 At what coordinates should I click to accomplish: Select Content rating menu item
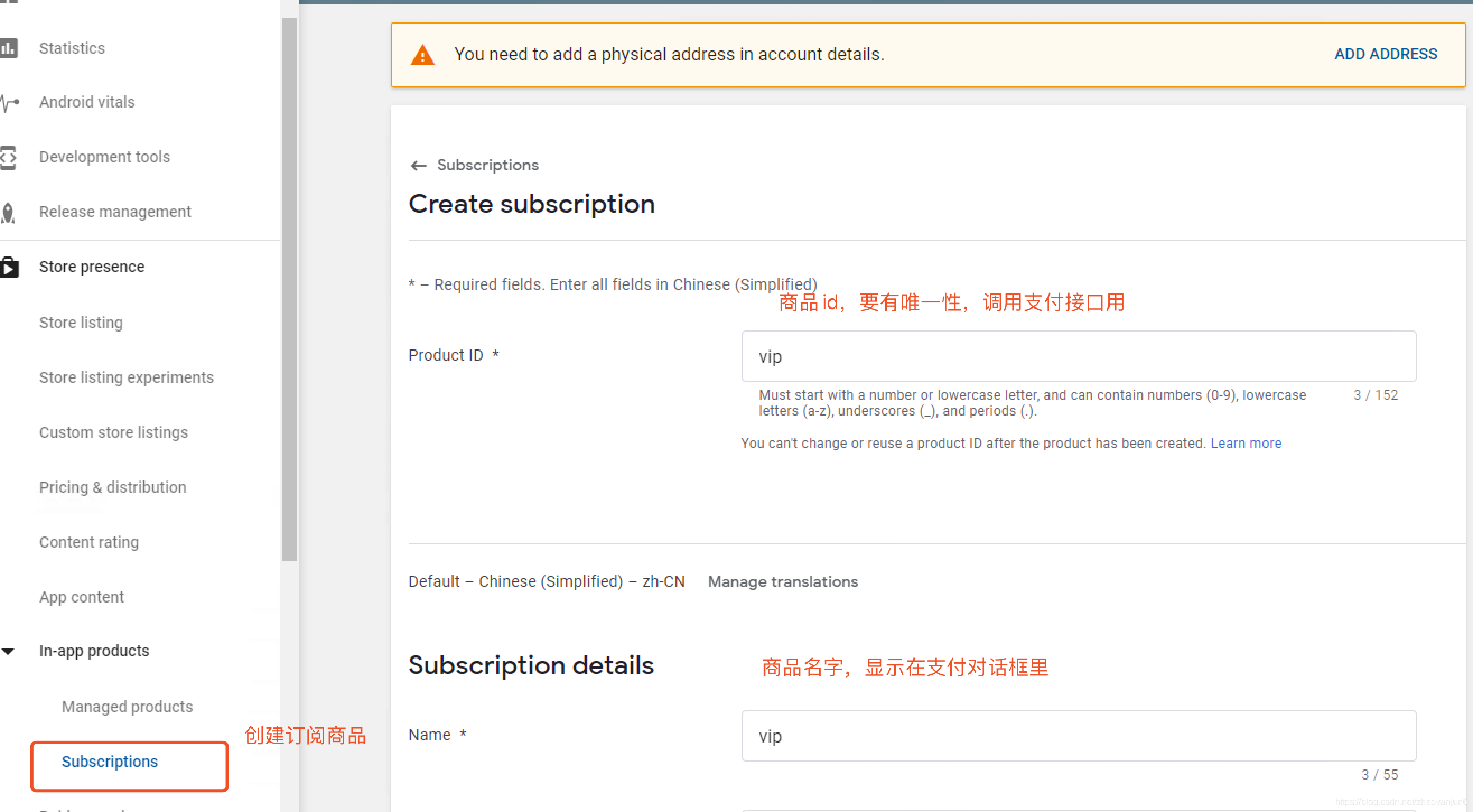click(x=88, y=542)
